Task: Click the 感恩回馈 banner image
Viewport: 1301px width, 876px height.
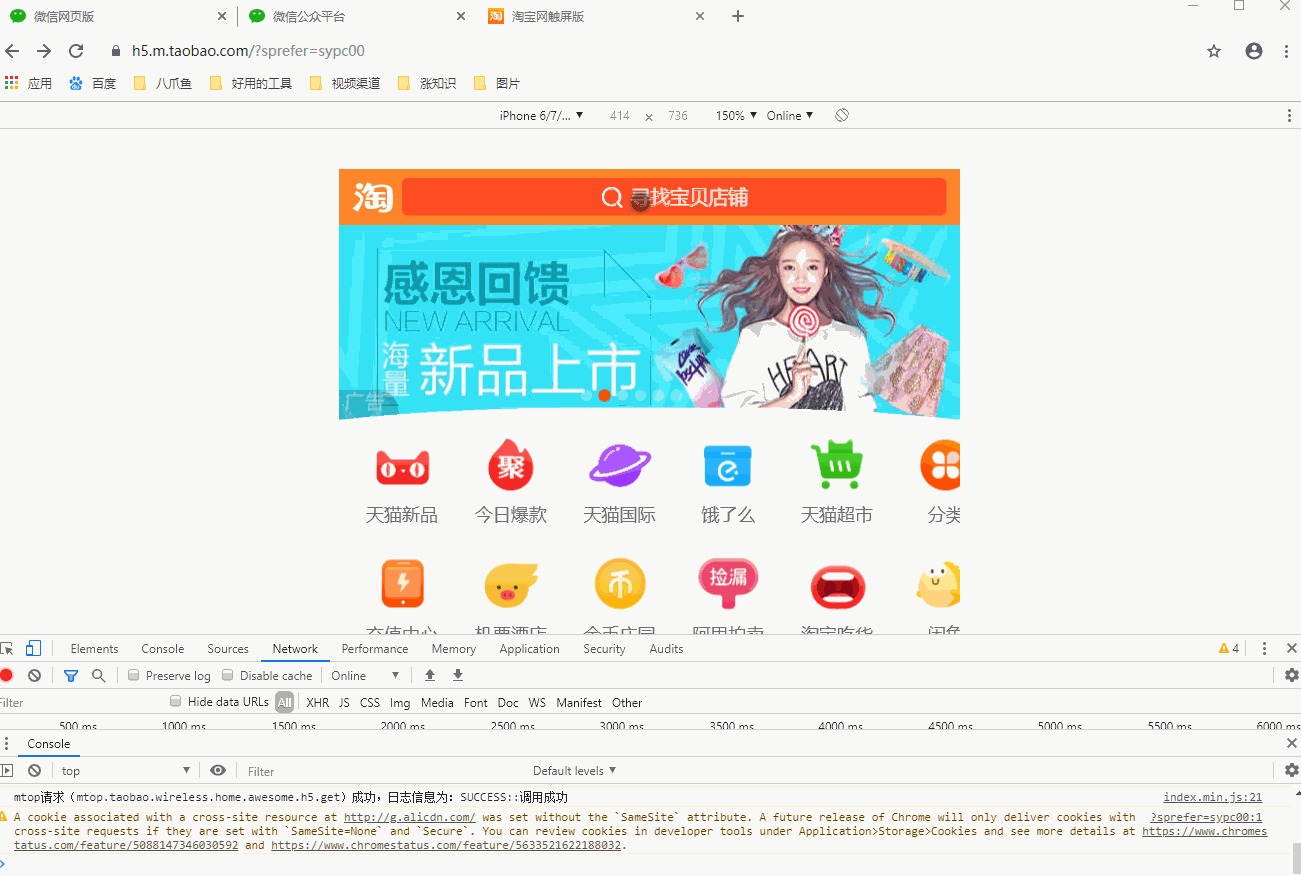Action: pos(649,320)
